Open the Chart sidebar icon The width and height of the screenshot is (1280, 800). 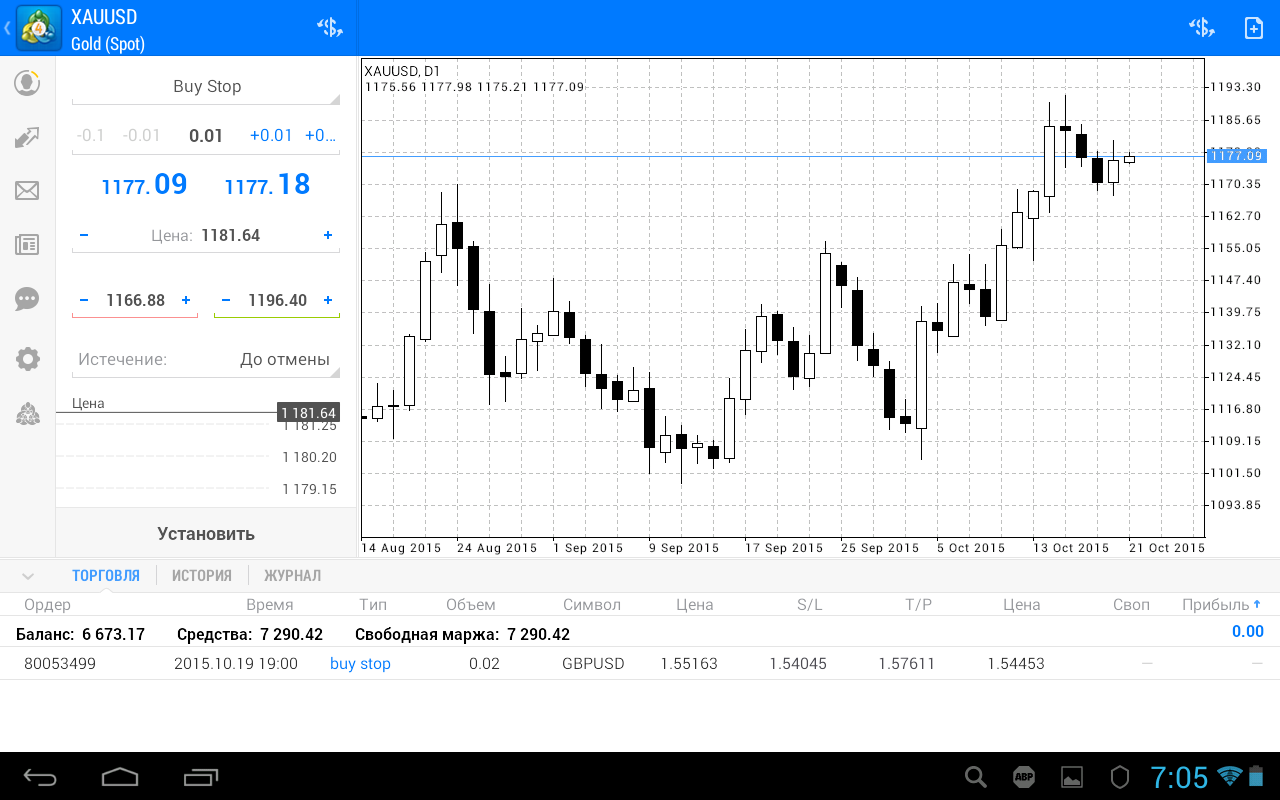tap(27, 137)
